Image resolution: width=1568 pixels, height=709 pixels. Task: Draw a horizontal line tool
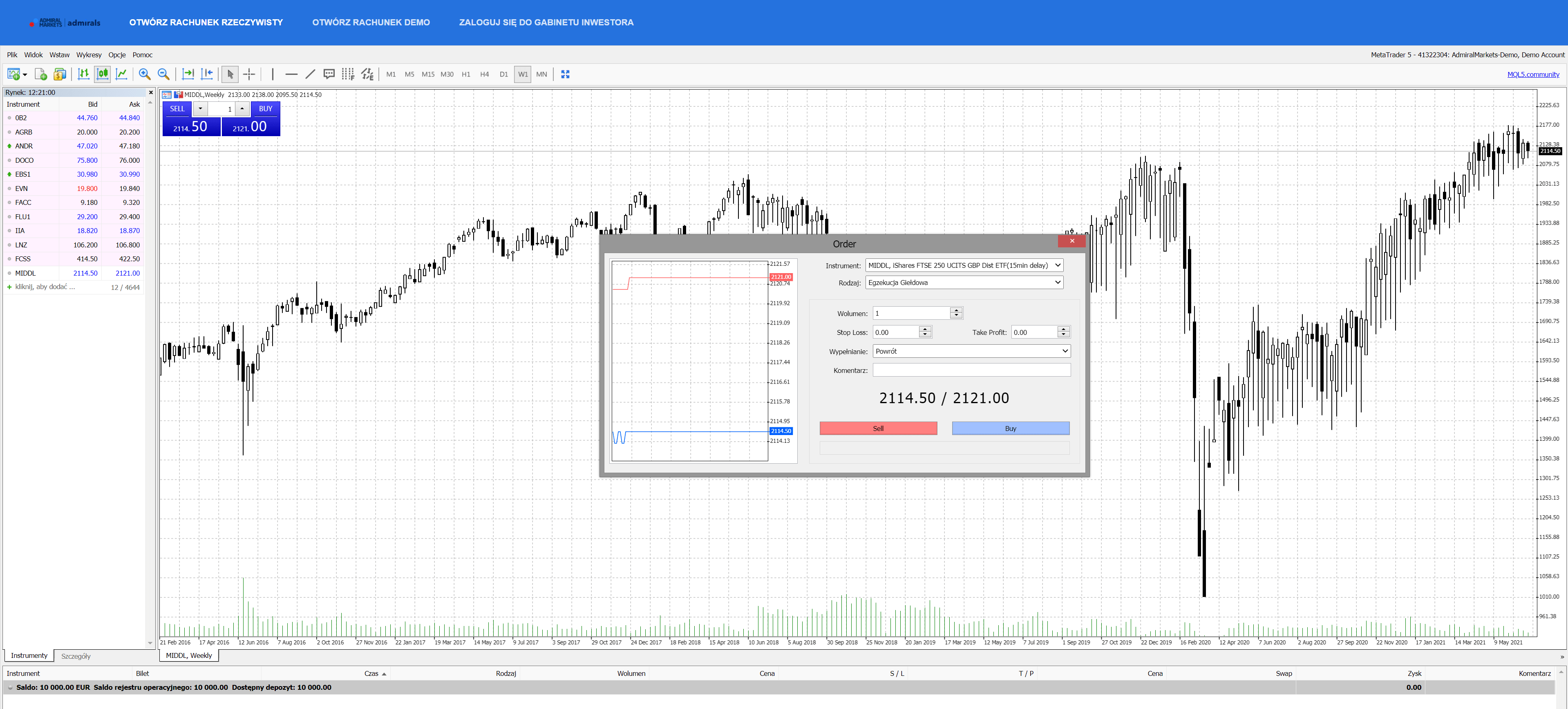291,74
